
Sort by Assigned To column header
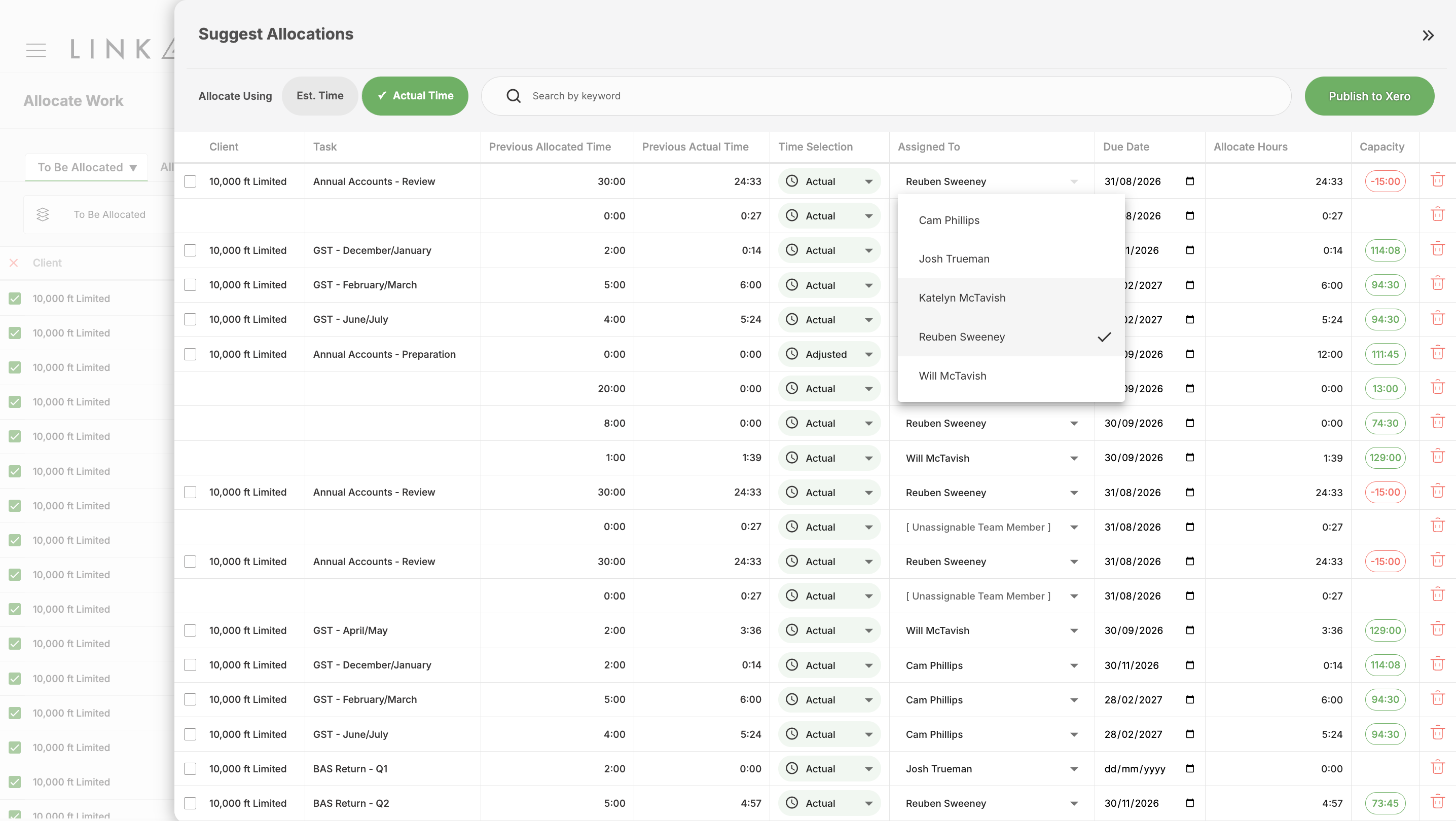(929, 147)
